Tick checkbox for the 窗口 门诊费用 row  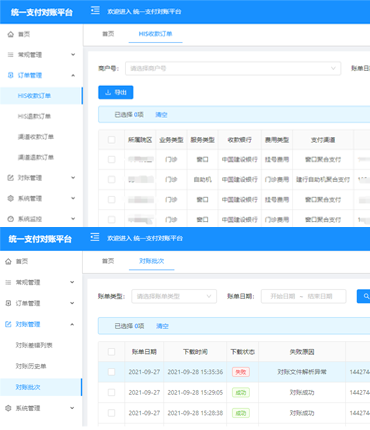112,220
